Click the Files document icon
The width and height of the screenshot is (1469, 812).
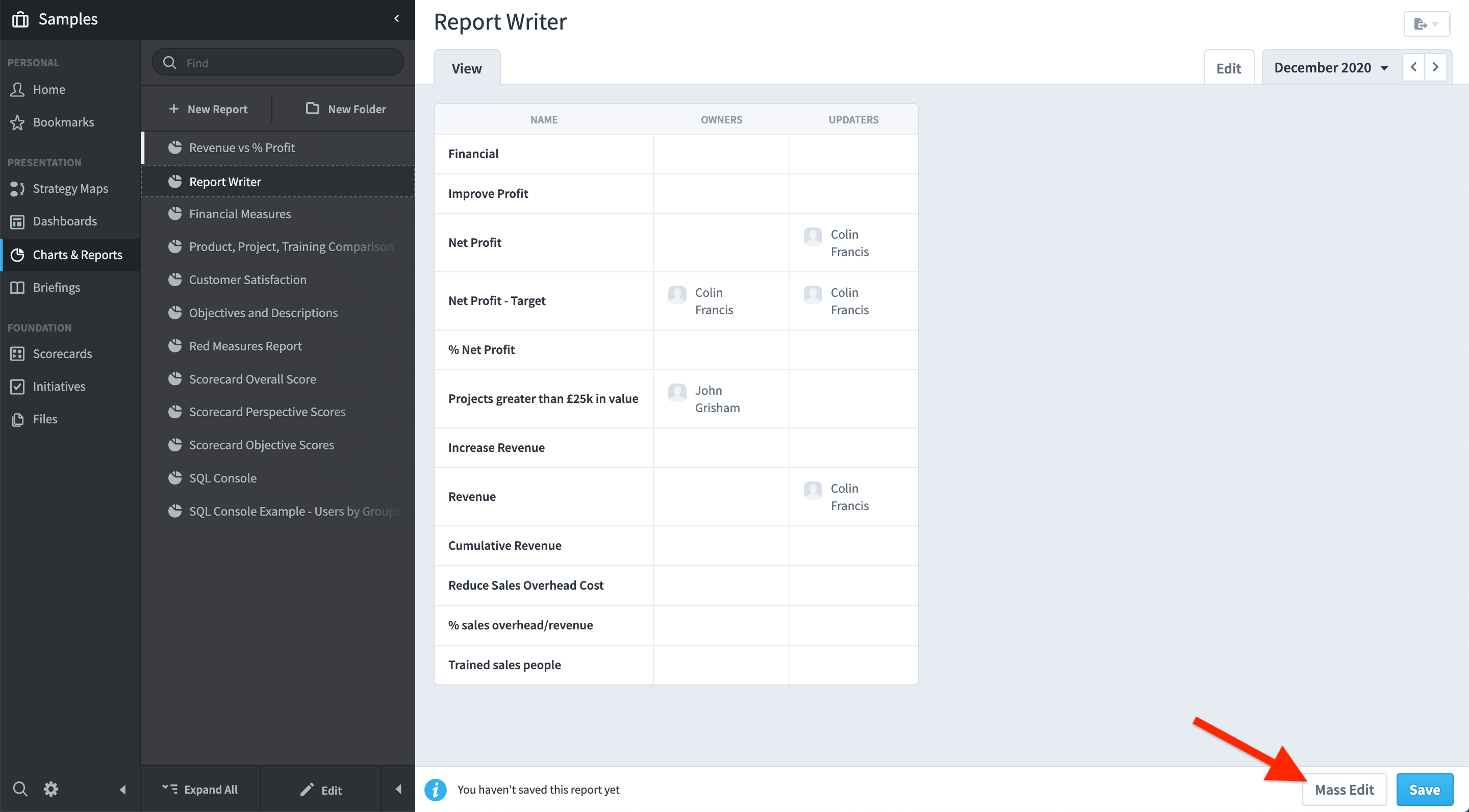click(18, 419)
